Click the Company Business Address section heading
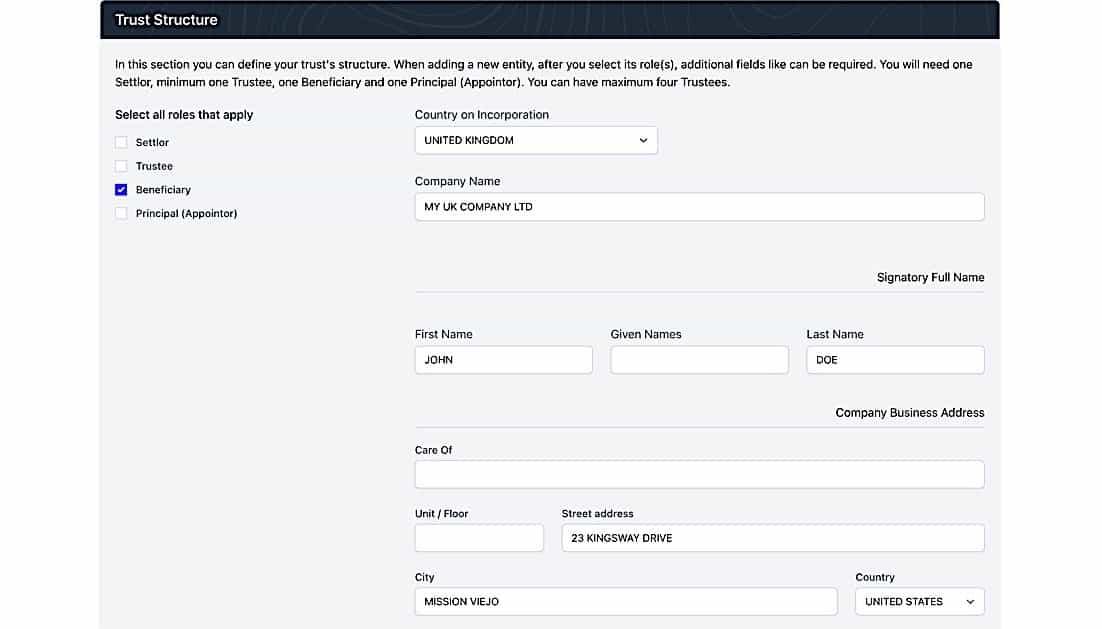Viewport: 1102px width, 629px height. pyautogui.click(x=909, y=412)
